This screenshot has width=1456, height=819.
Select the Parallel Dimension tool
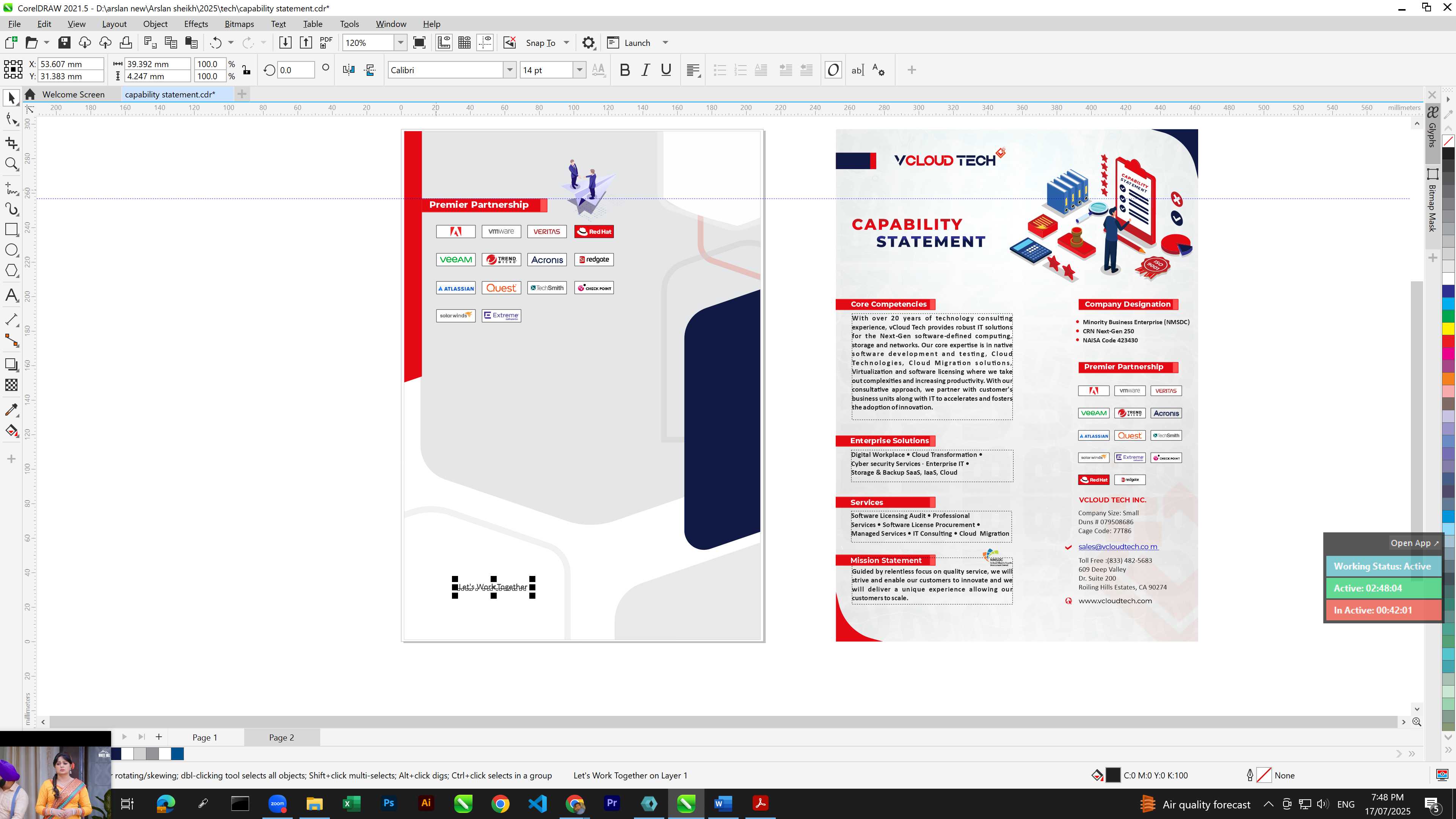coord(11,319)
